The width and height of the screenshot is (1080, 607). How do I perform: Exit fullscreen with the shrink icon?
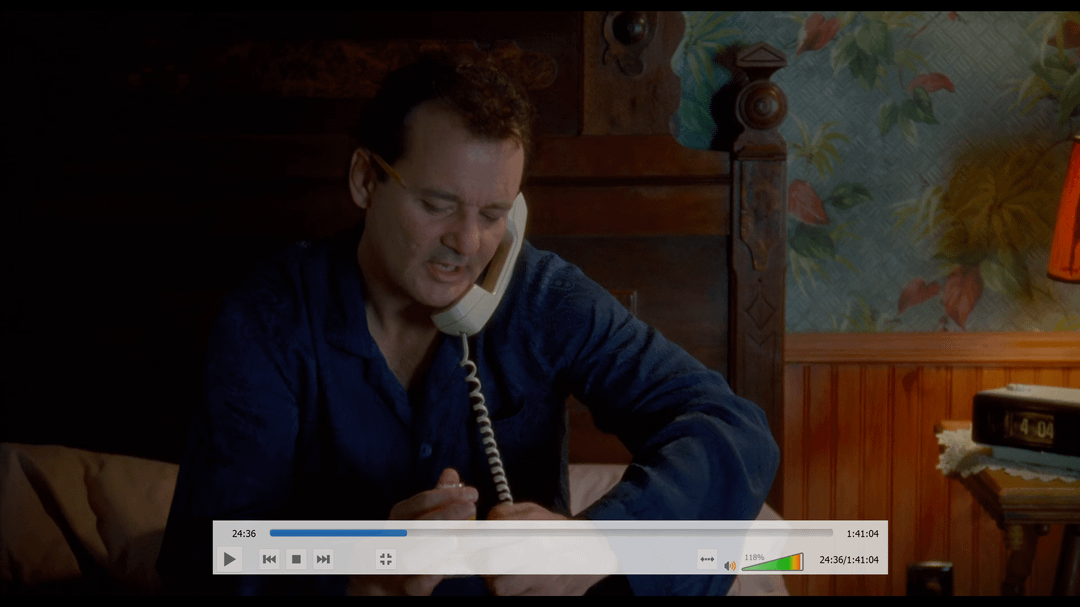pyautogui.click(x=386, y=559)
